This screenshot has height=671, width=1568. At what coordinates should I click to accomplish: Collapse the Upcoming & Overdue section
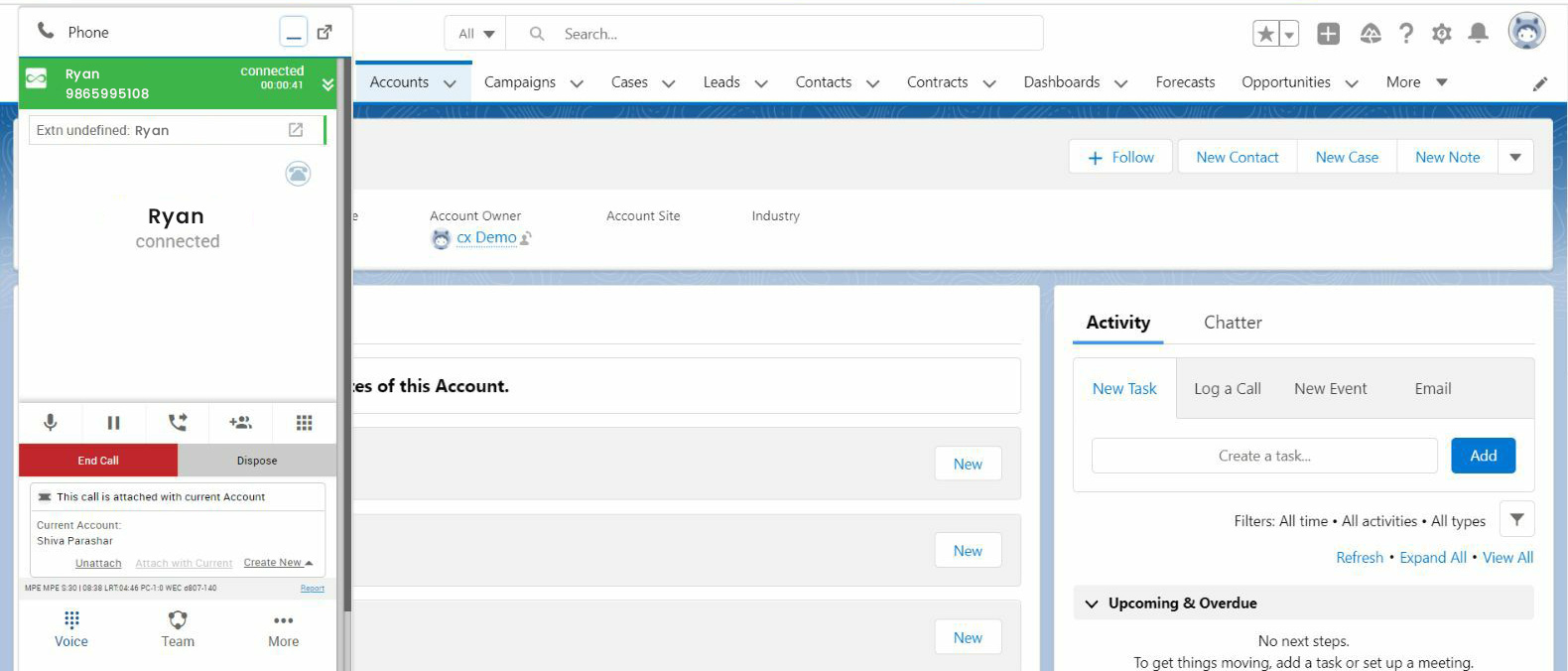[1092, 604]
